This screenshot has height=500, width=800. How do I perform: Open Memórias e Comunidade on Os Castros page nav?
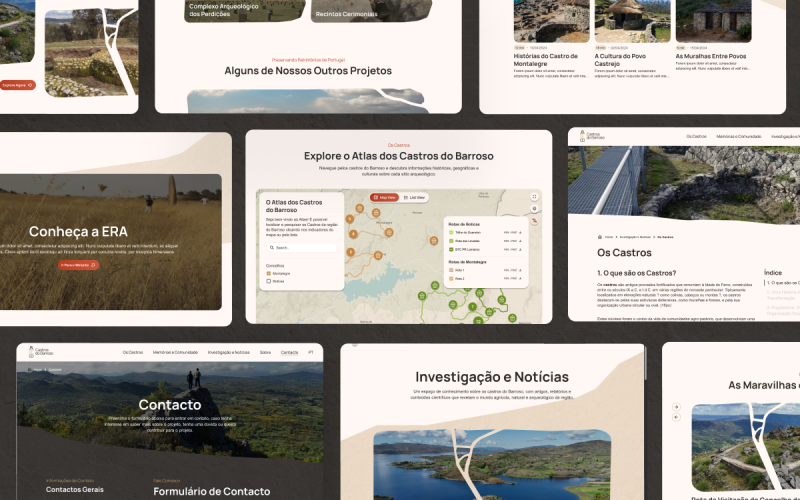pos(739,137)
